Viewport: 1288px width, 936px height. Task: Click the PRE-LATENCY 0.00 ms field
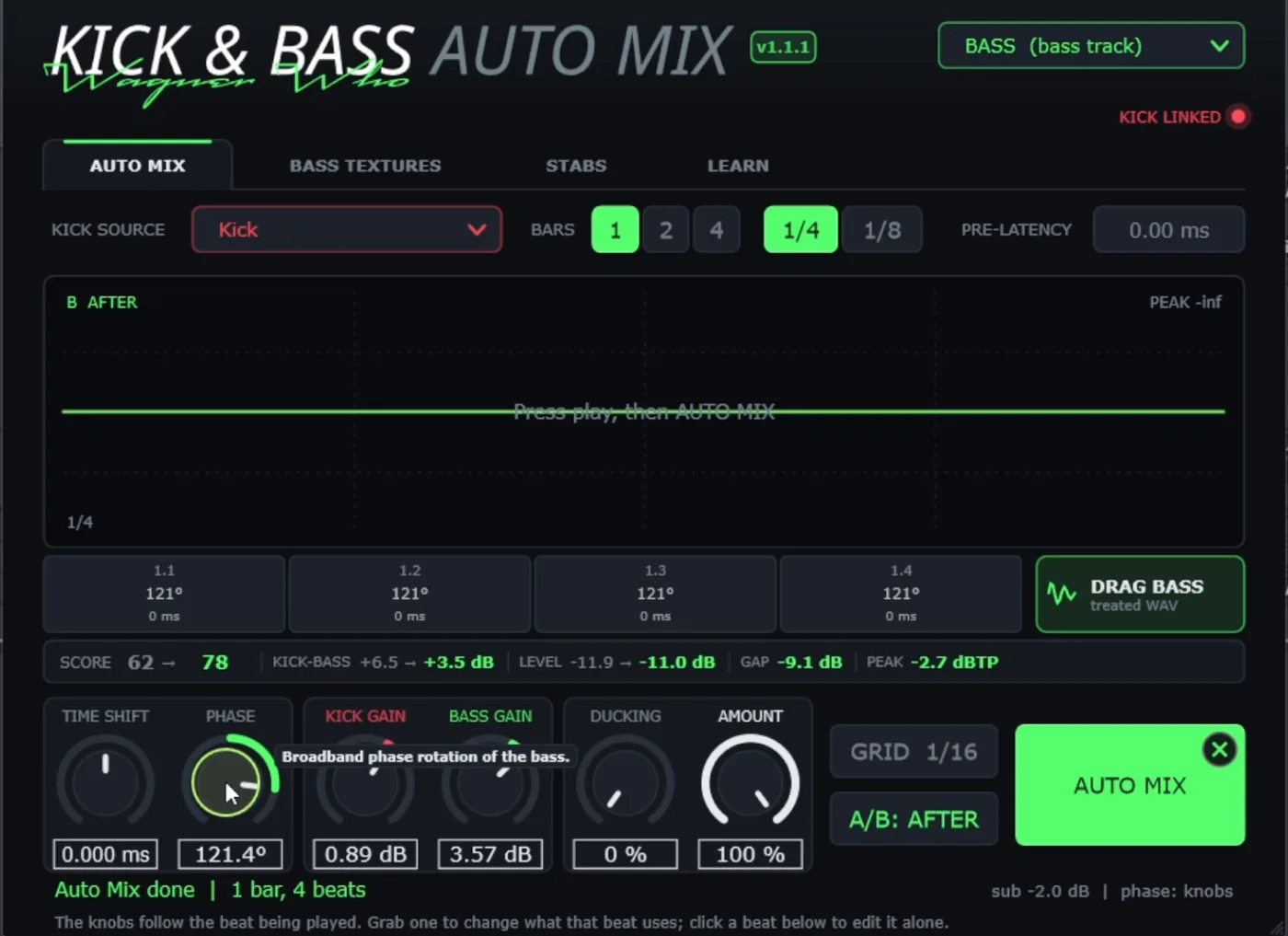(x=1168, y=229)
